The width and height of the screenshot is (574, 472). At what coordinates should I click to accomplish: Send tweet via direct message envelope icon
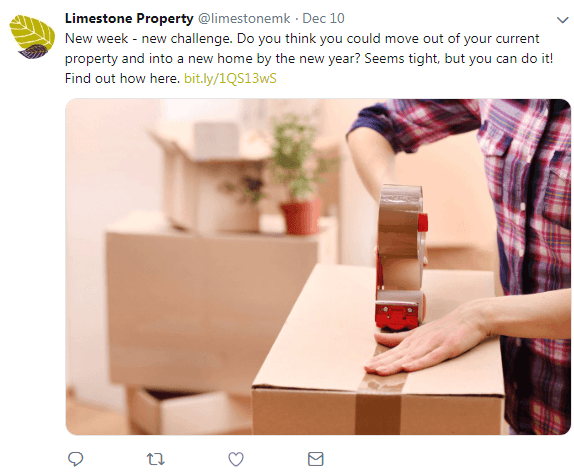click(x=316, y=459)
